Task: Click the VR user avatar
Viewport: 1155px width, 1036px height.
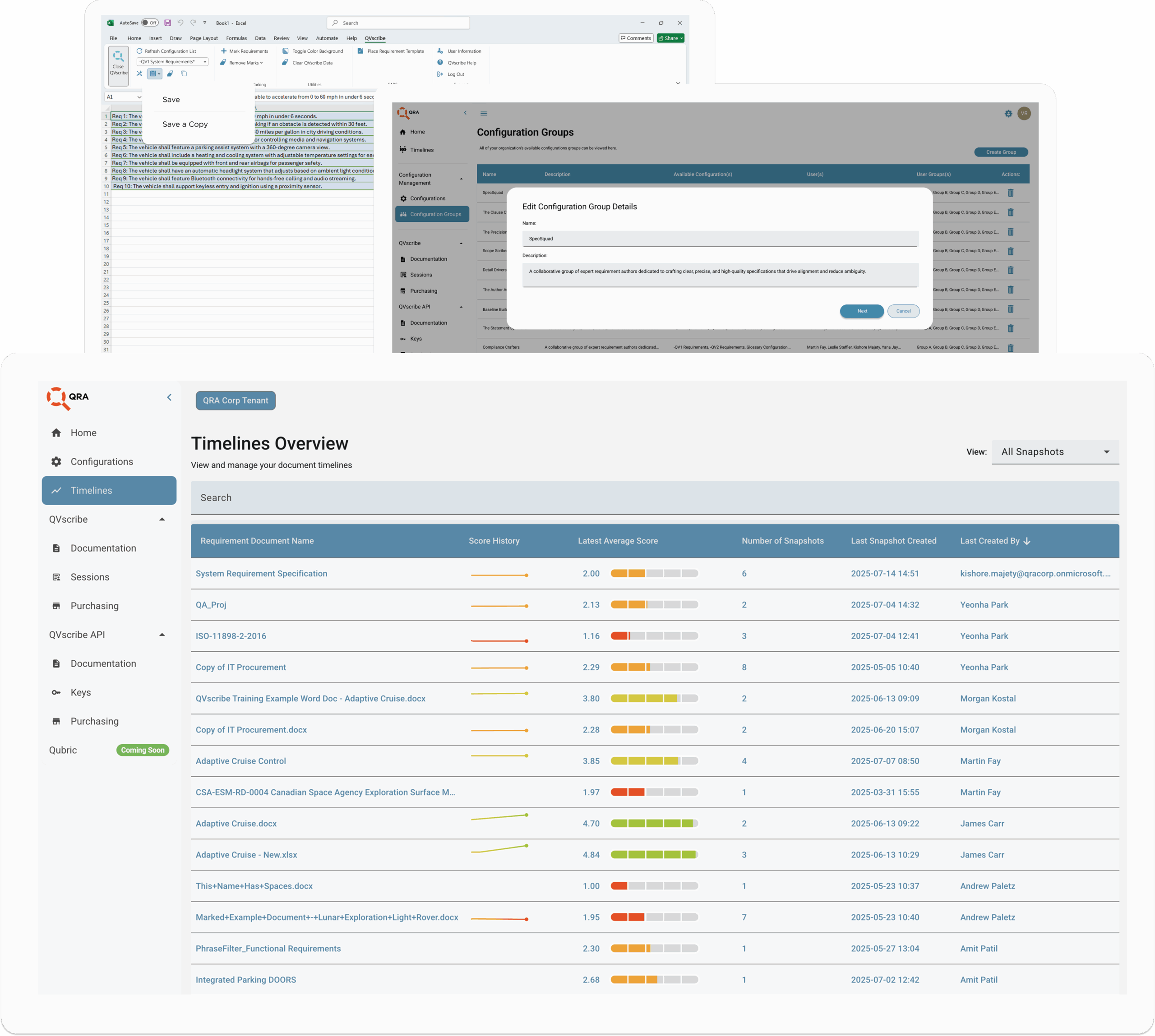Action: point(1024,113)
